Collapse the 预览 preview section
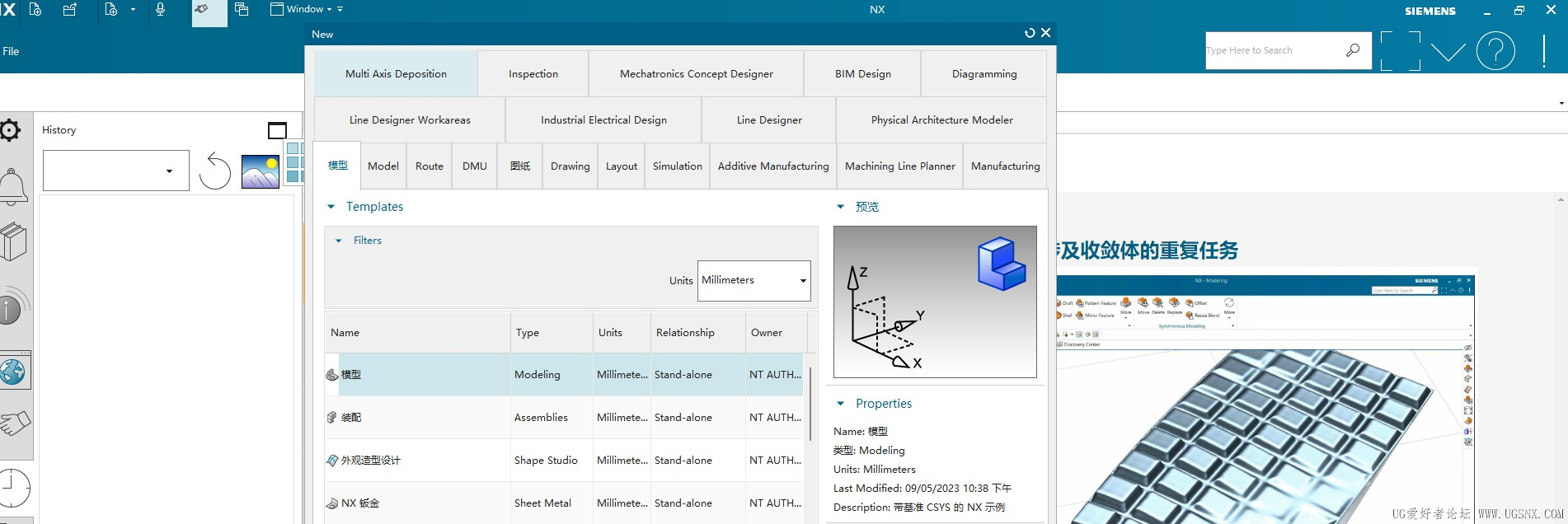 (841, 207)
